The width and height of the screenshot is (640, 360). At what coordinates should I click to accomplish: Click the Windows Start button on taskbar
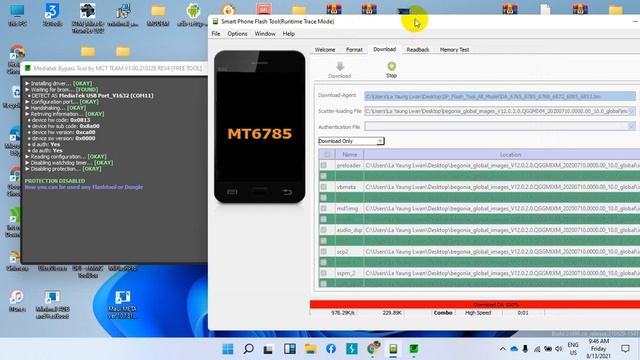[228, 349]
